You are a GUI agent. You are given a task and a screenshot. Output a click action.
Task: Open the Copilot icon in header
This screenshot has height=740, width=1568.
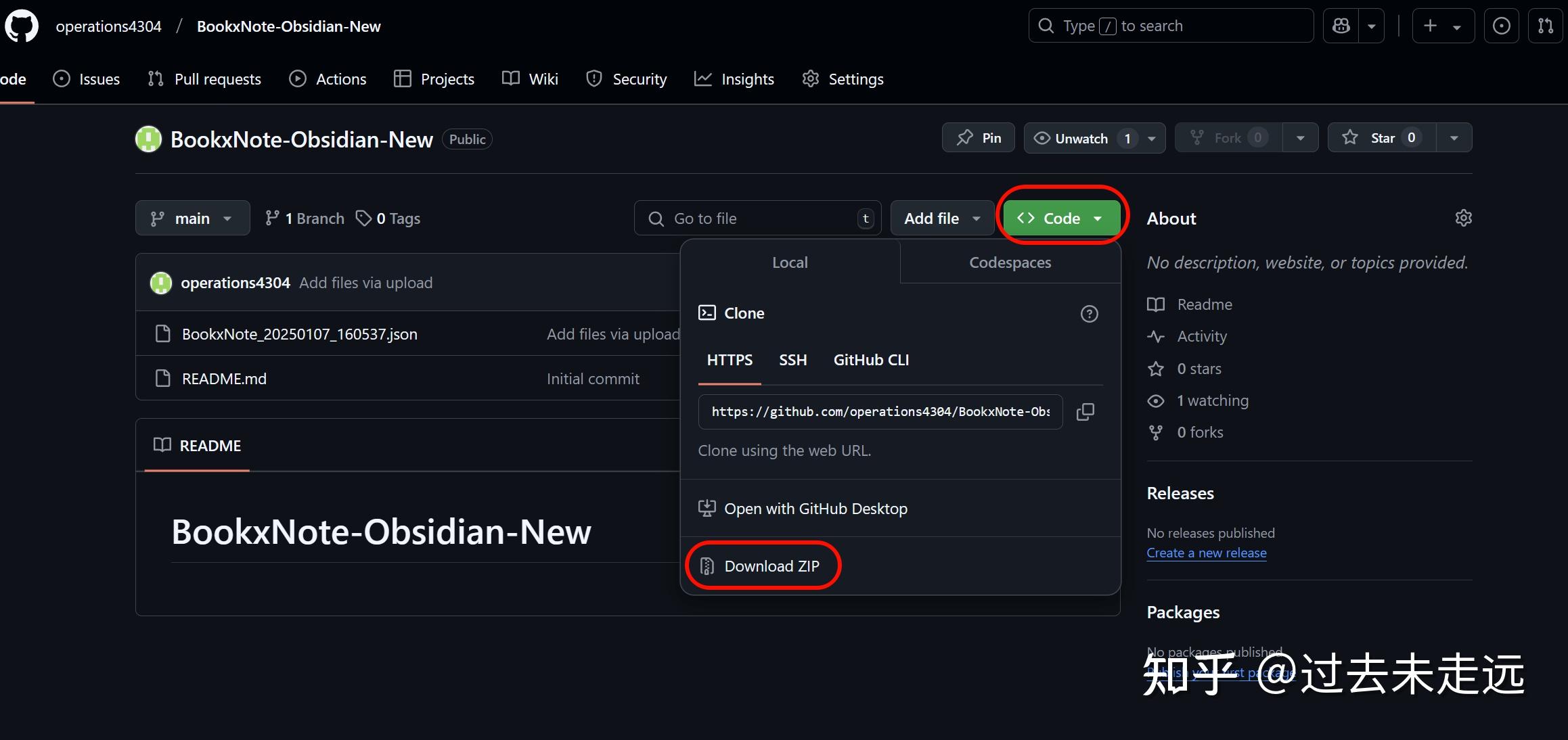pyautogui.click(x=1341, y=26)
